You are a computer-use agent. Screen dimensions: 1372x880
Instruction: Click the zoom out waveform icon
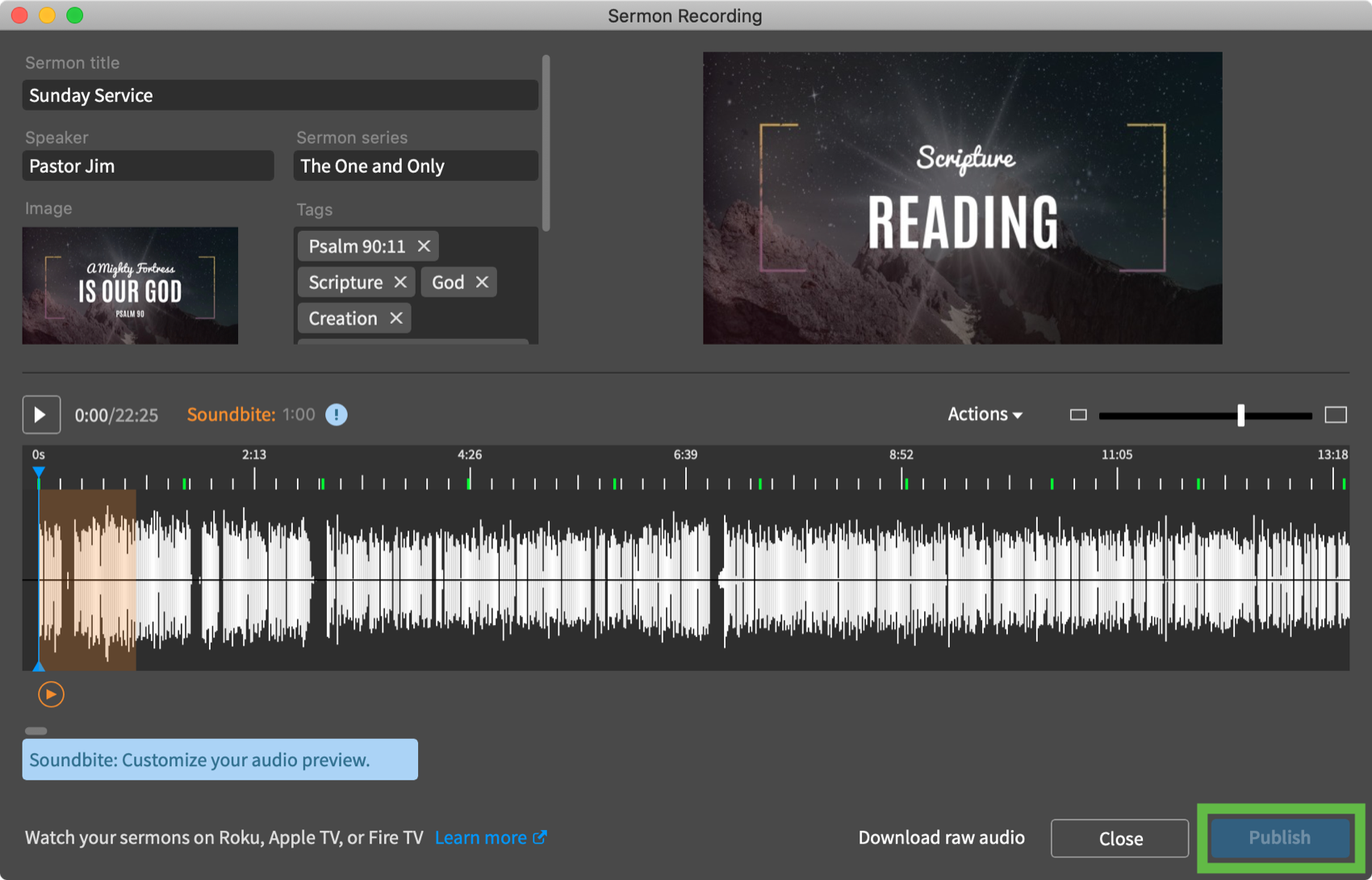pyautogui.click(x=1078, y=415)
